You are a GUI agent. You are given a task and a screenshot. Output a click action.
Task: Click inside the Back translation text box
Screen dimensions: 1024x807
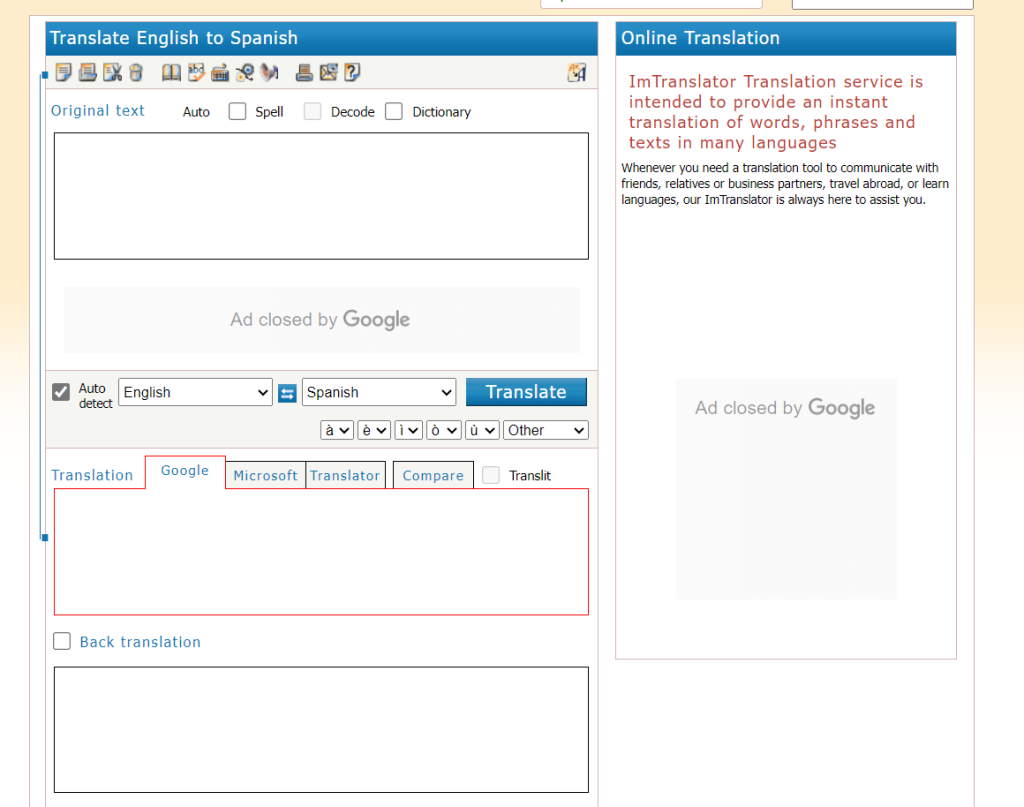(x=321, y=729)
